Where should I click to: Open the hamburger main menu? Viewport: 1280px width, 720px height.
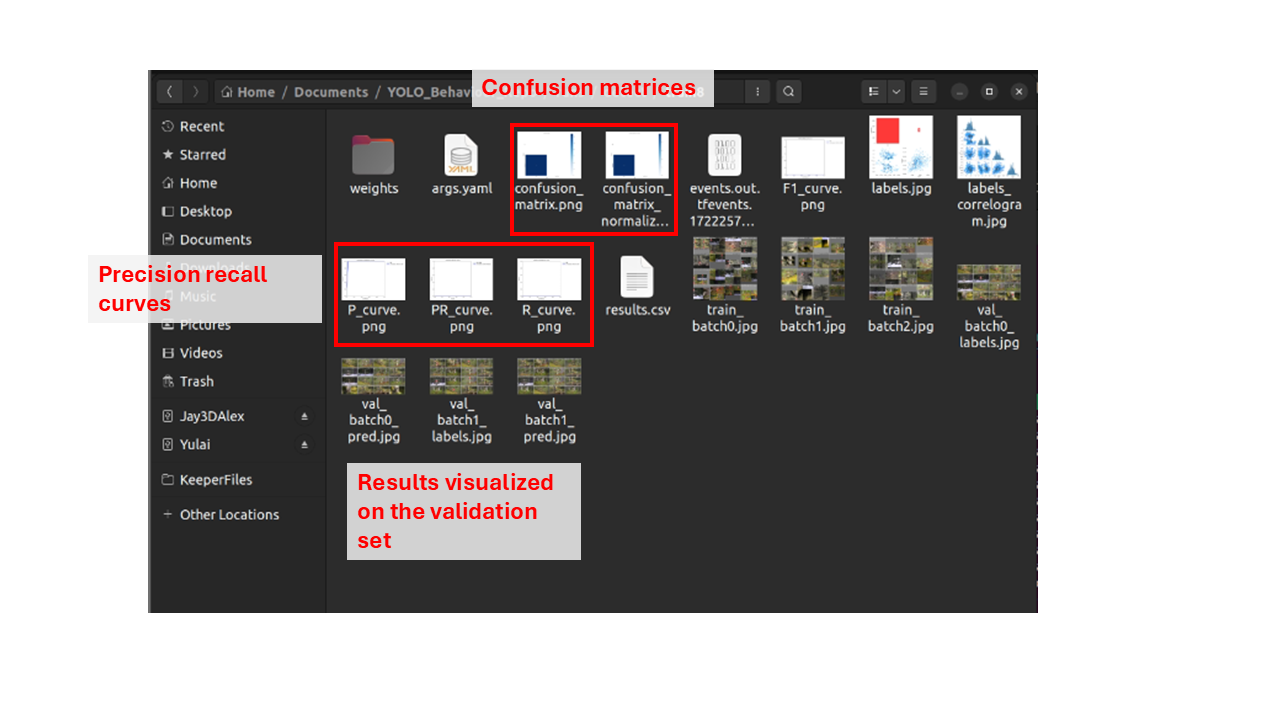[x=924, y=91]
